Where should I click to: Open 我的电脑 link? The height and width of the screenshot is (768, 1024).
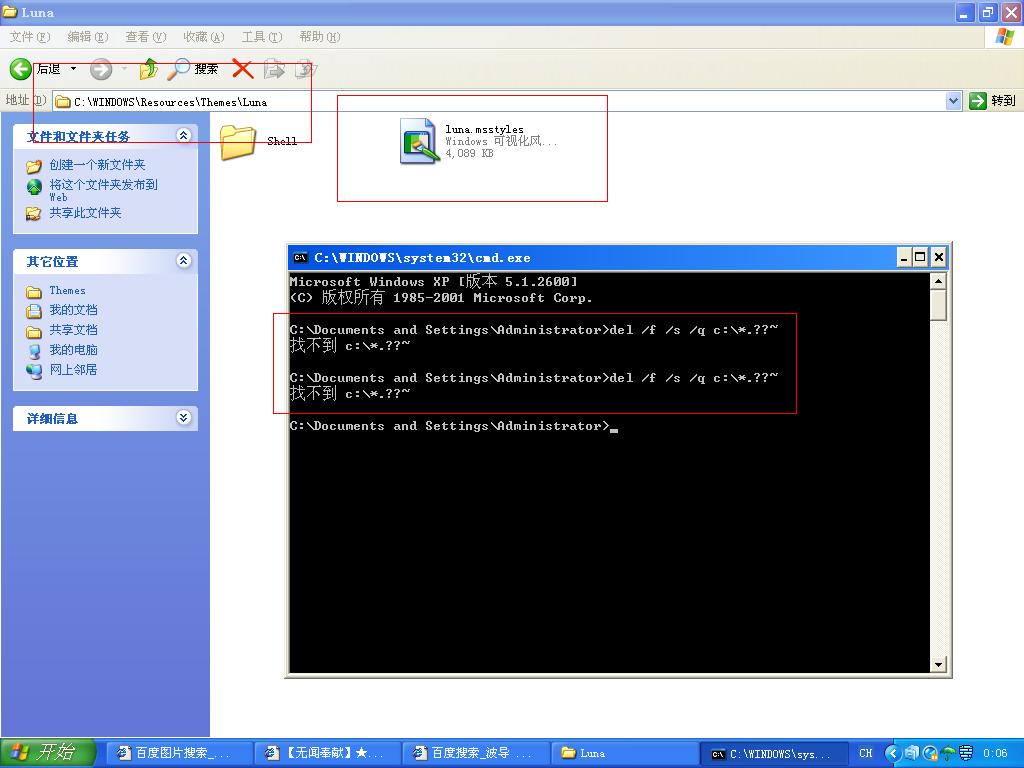(73, 350)
